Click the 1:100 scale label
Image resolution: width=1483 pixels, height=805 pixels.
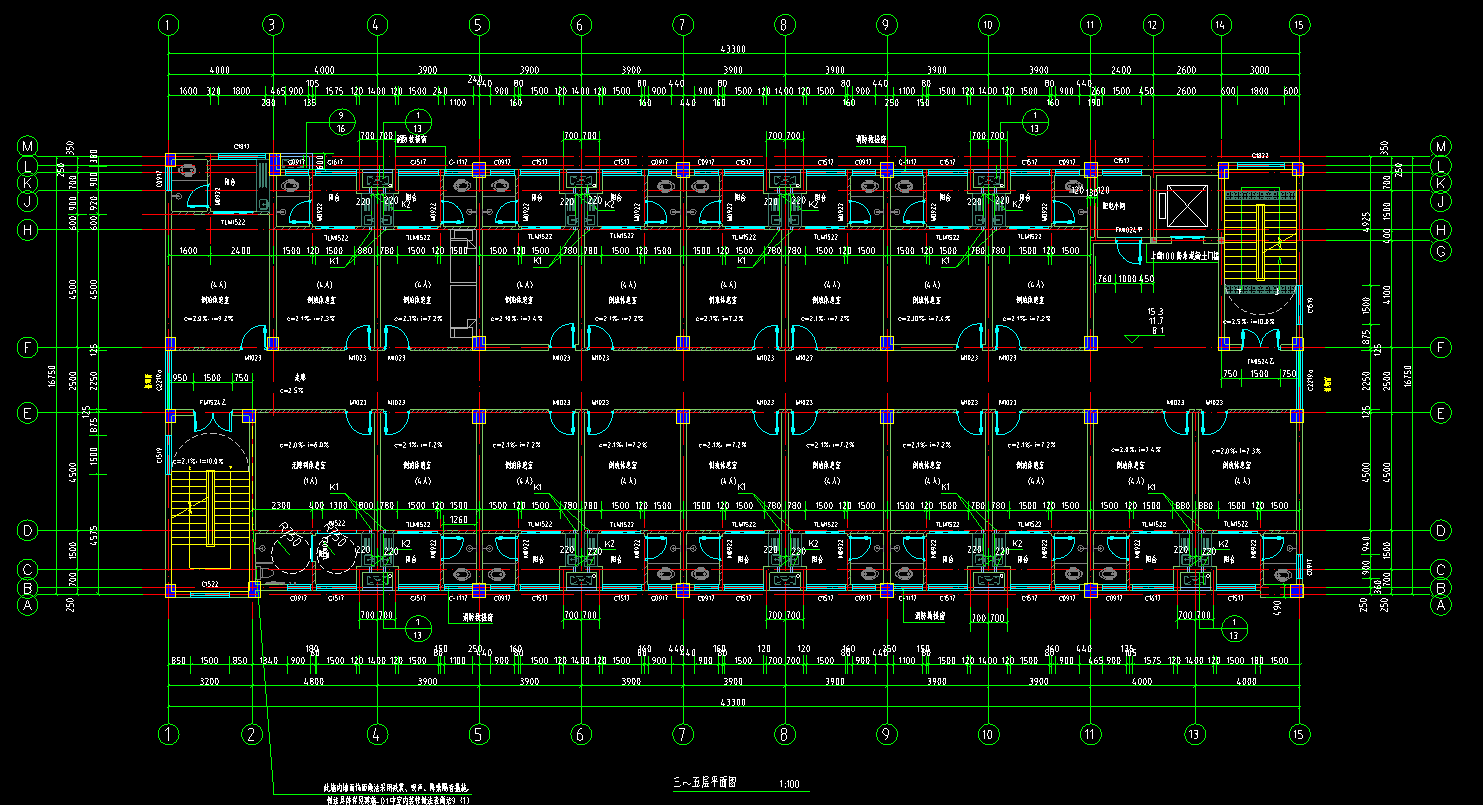(x=789, y=782)
